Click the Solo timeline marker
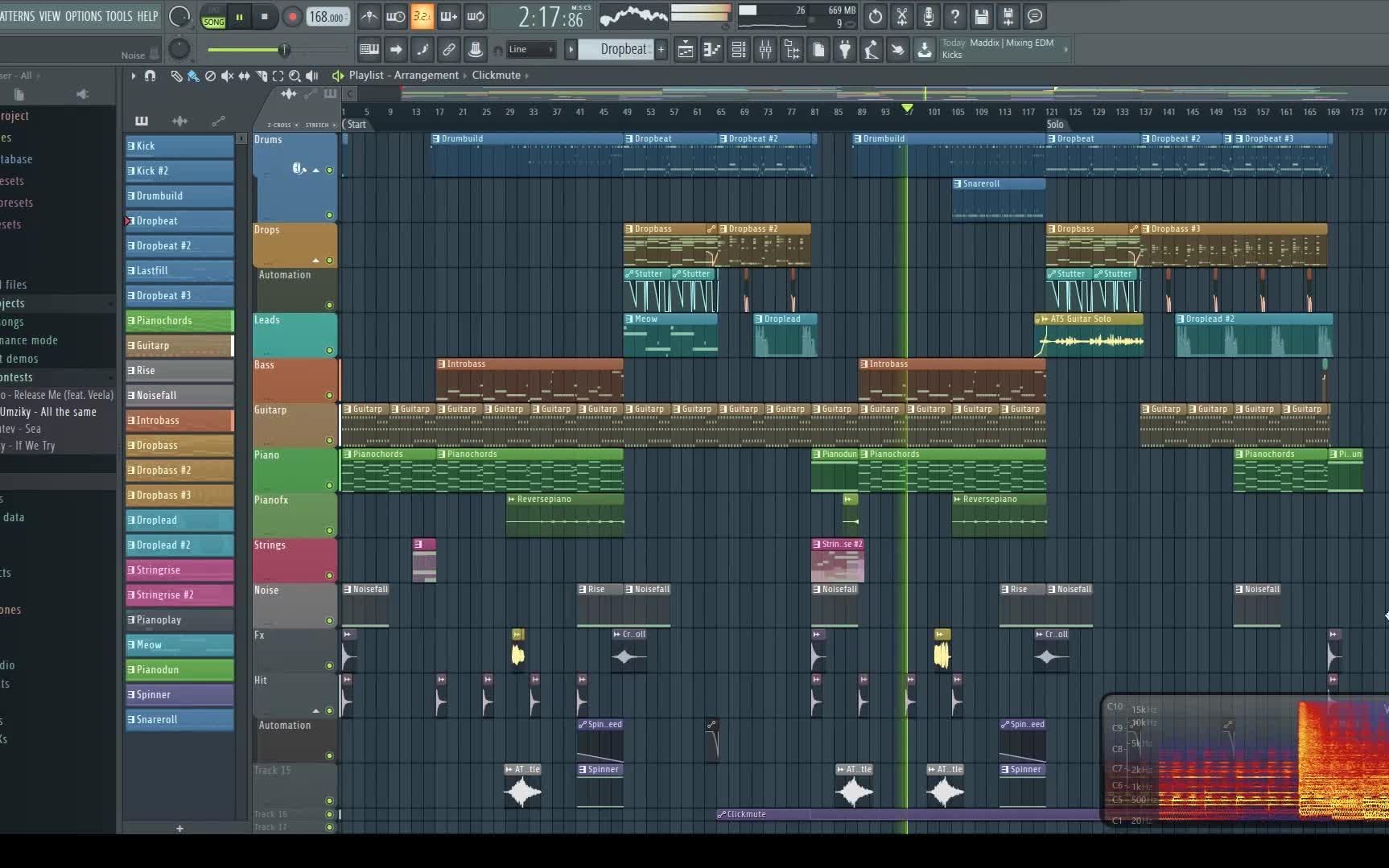The width and height of the screenshot is (1389, 868). [1055, 125]
